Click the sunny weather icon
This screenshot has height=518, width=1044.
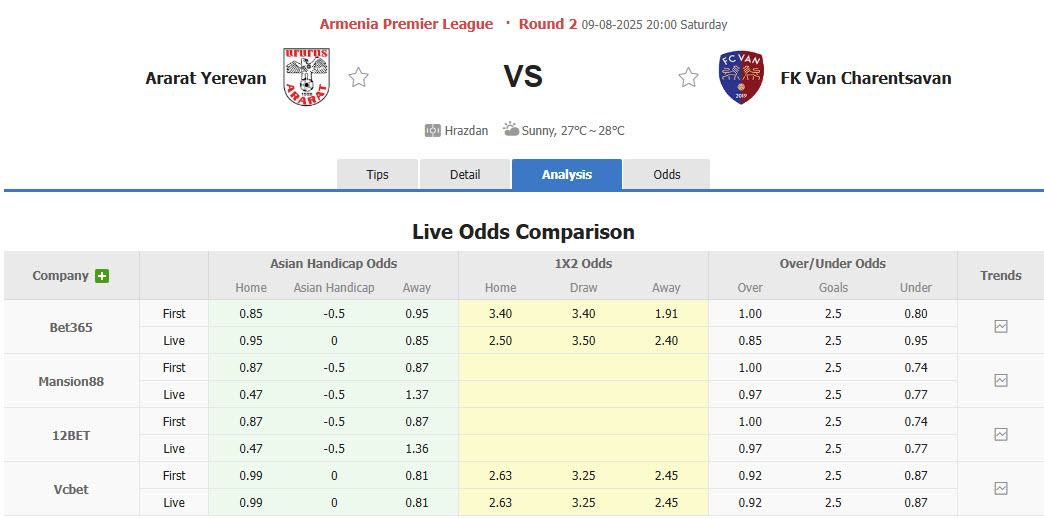[511, 130]
